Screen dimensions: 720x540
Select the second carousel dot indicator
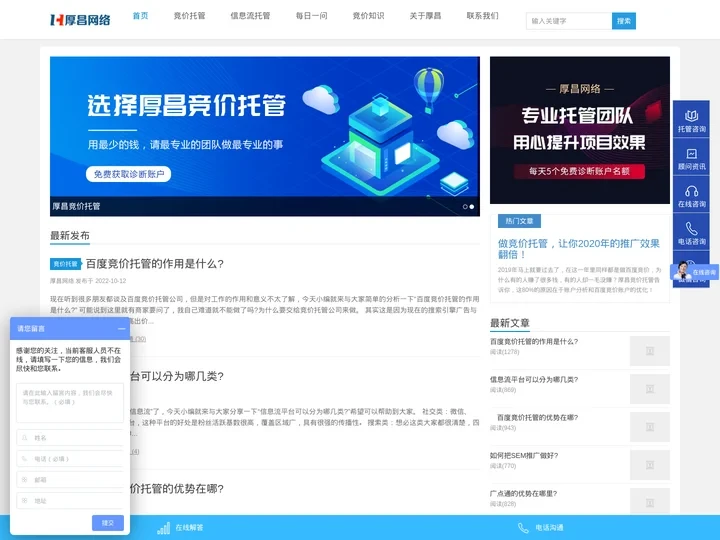pyautogui.click(x=472, y=207)
